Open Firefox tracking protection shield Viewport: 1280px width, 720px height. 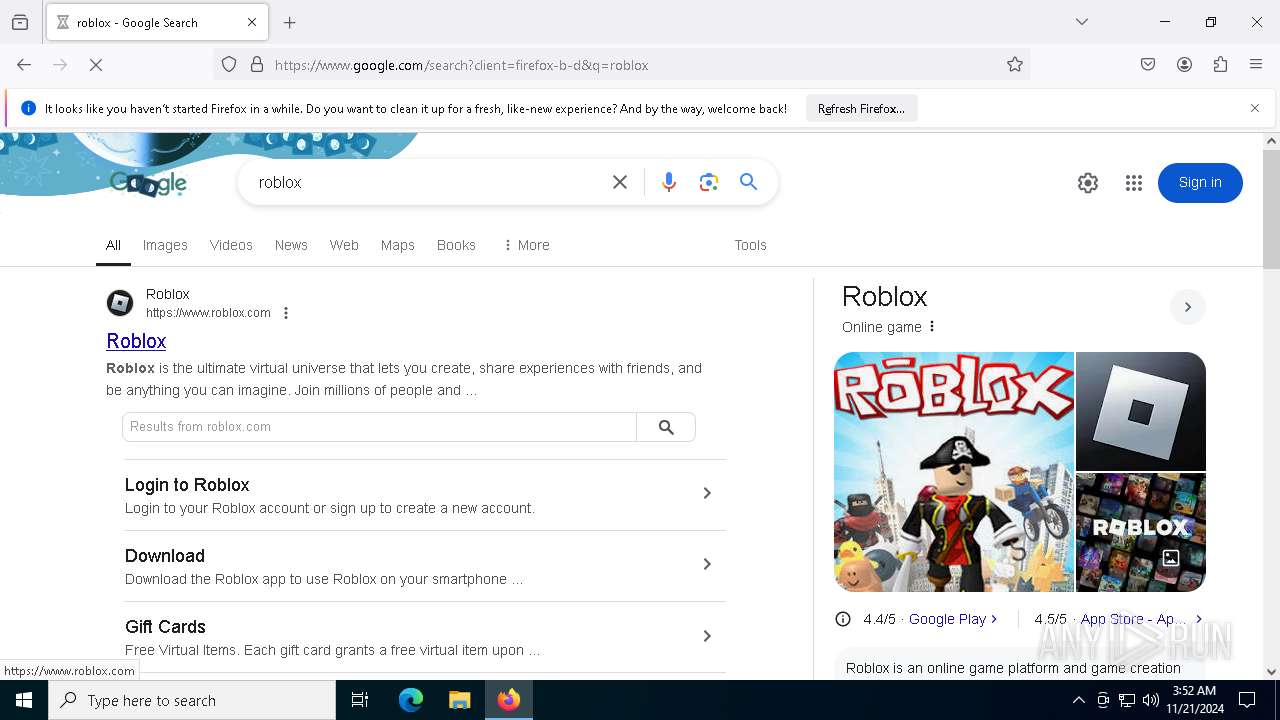click(229, 65)
